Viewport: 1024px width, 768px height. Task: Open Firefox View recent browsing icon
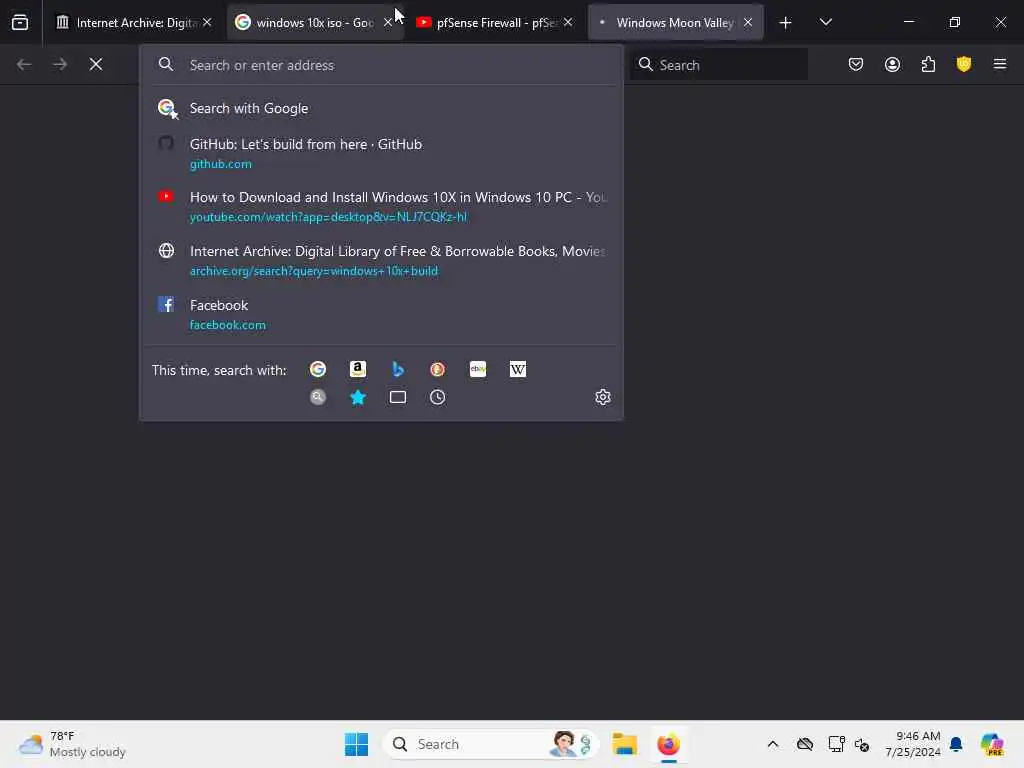20,22
